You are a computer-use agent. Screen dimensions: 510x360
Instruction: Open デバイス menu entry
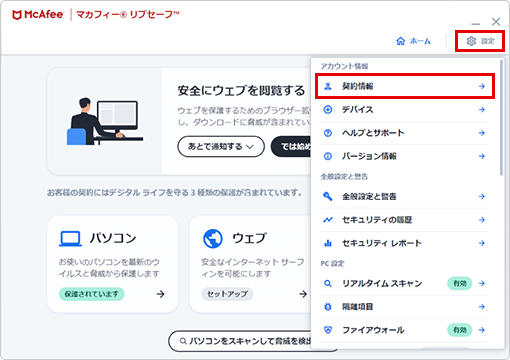pos(405,110)
